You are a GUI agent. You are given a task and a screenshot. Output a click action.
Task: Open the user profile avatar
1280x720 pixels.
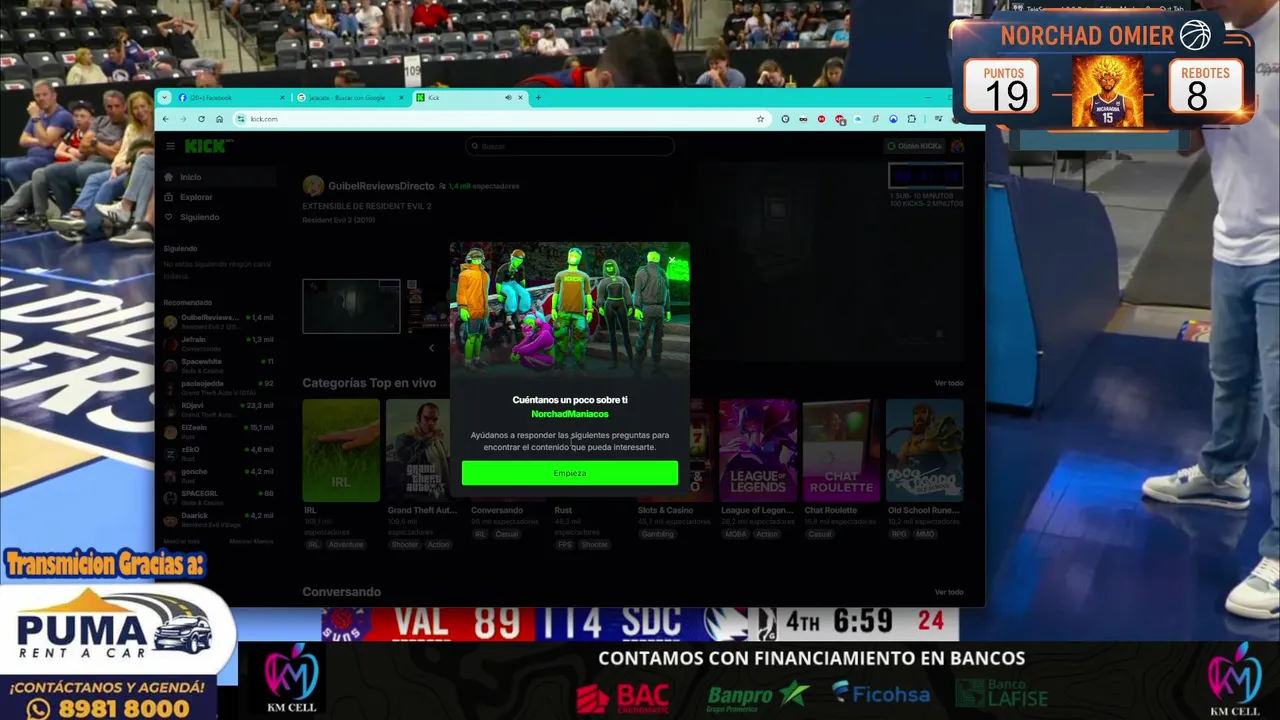[957, 146]
